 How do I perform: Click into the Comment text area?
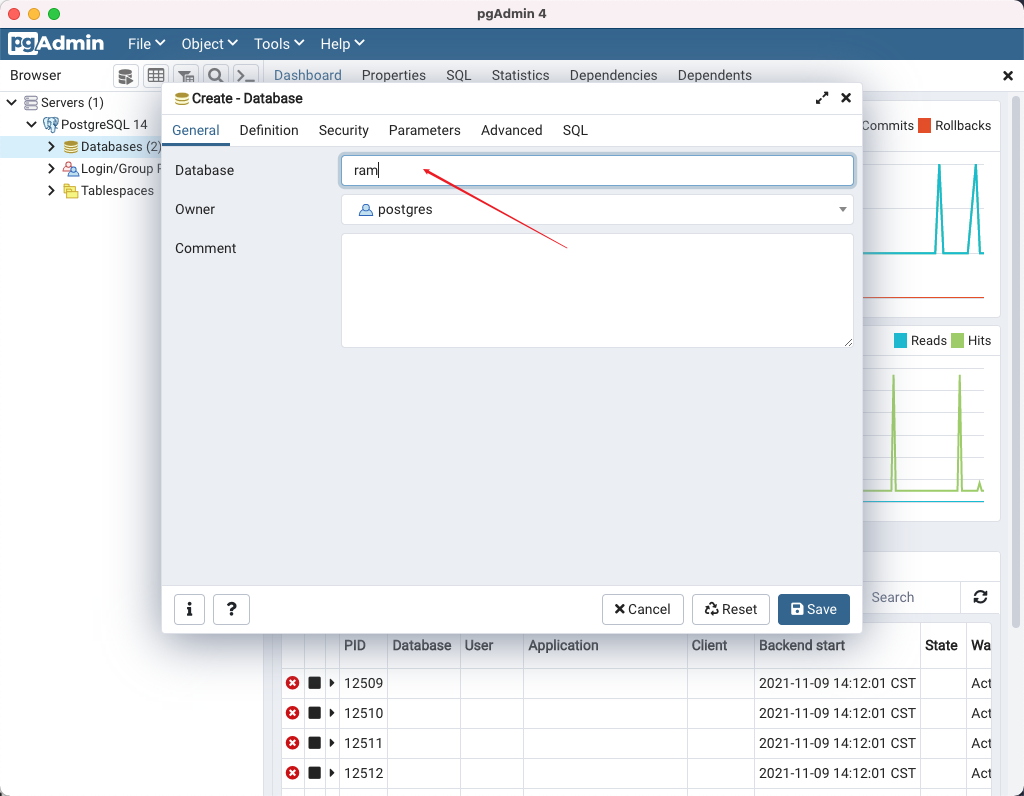pos(597,291)
